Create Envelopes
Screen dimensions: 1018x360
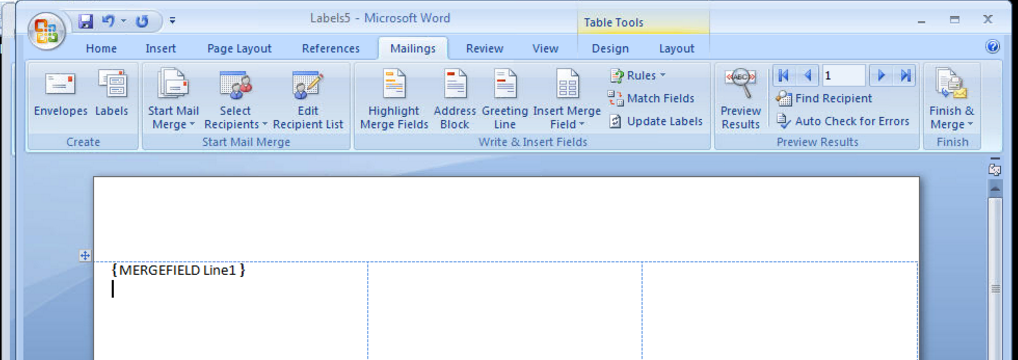(x=60, y=94)
